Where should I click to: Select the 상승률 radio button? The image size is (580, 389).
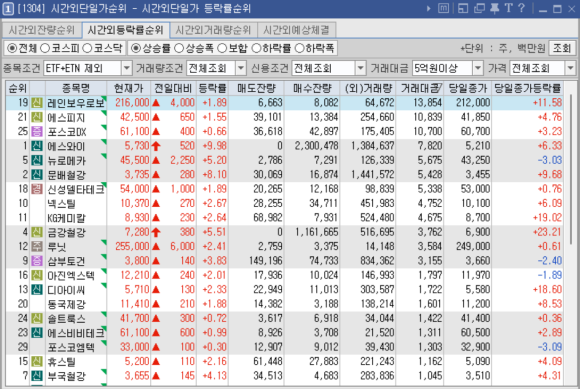click(x=151, y=48)
